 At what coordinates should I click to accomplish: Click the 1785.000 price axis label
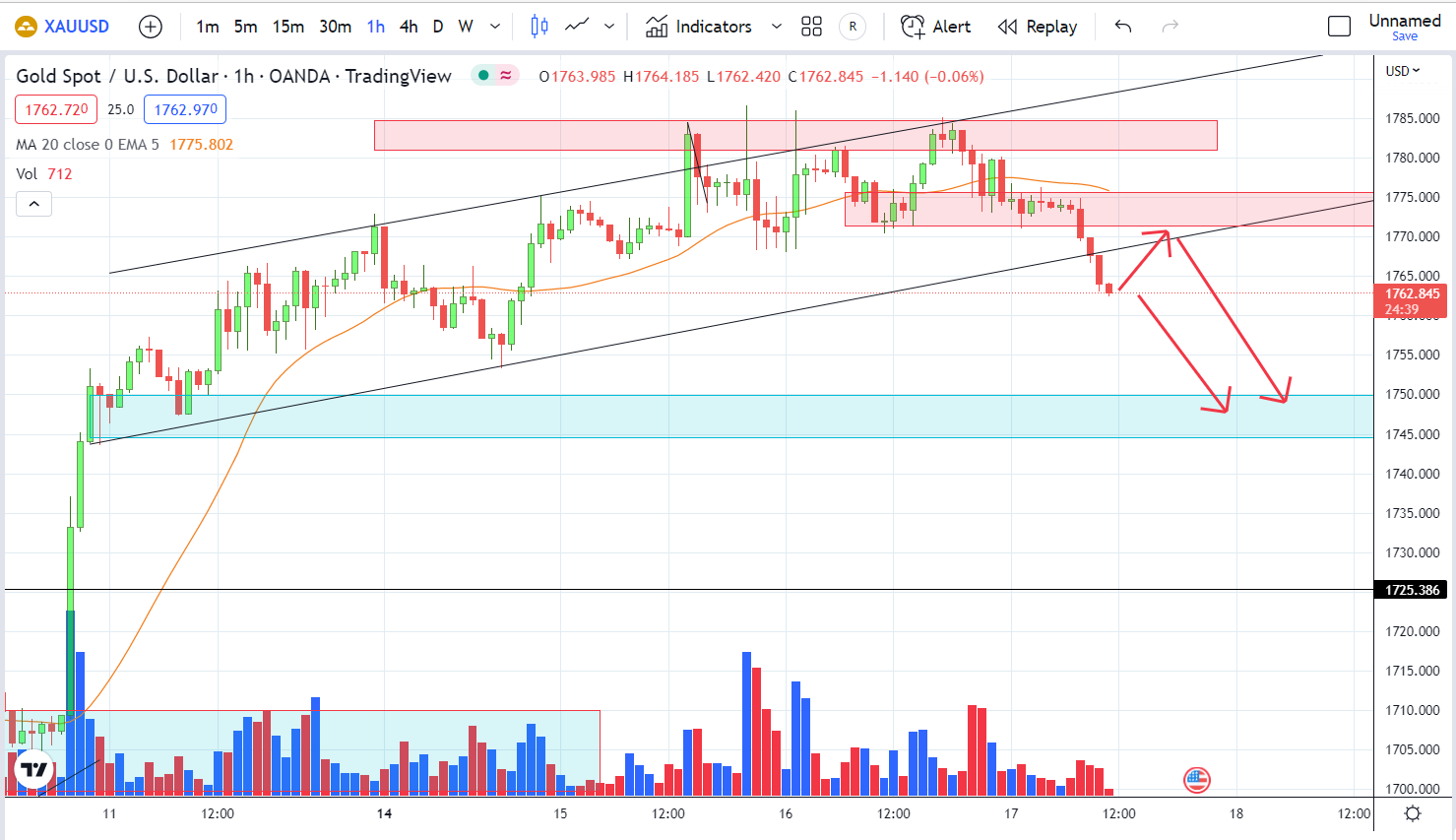(x=1413, y=118)
